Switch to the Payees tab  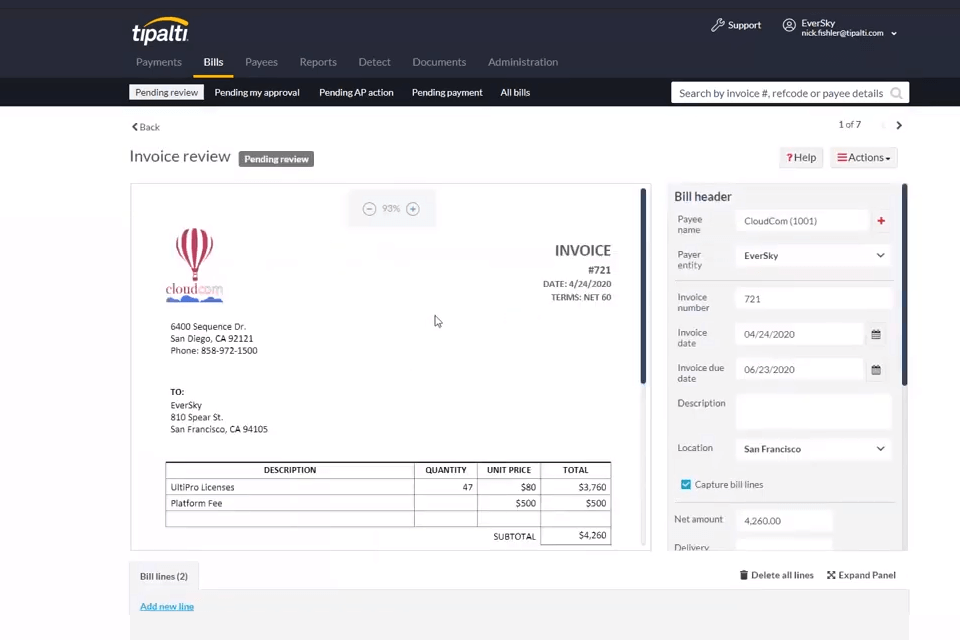pos(261,62)
